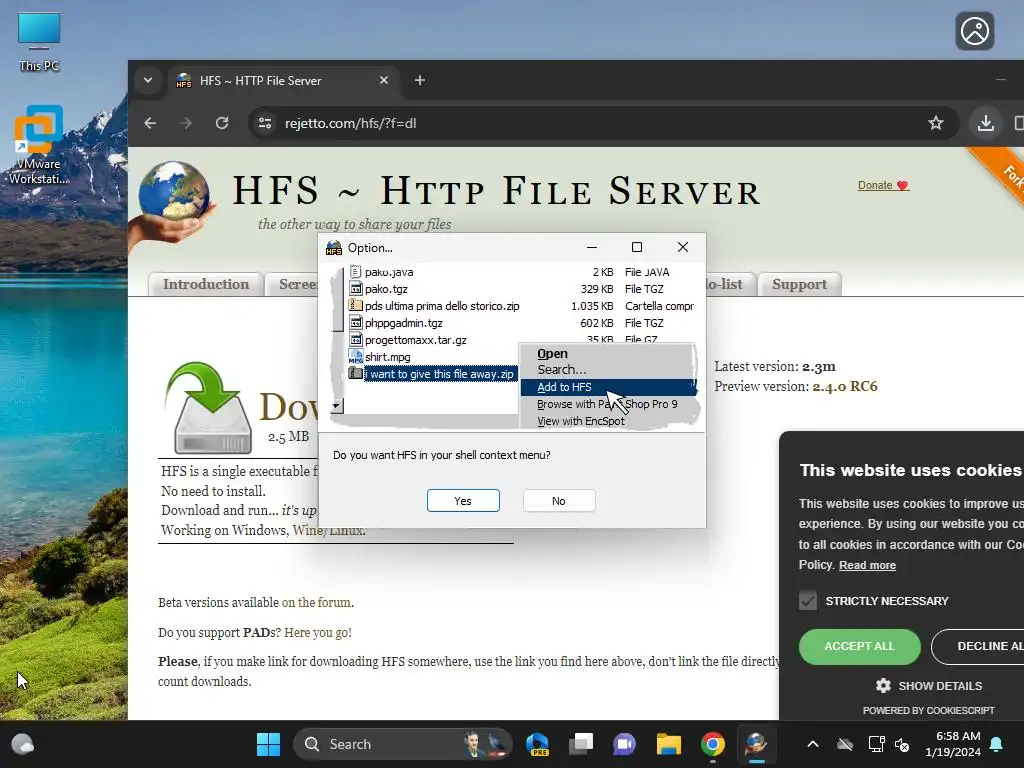Click the cookie settings gear icon

coord(883,686)
